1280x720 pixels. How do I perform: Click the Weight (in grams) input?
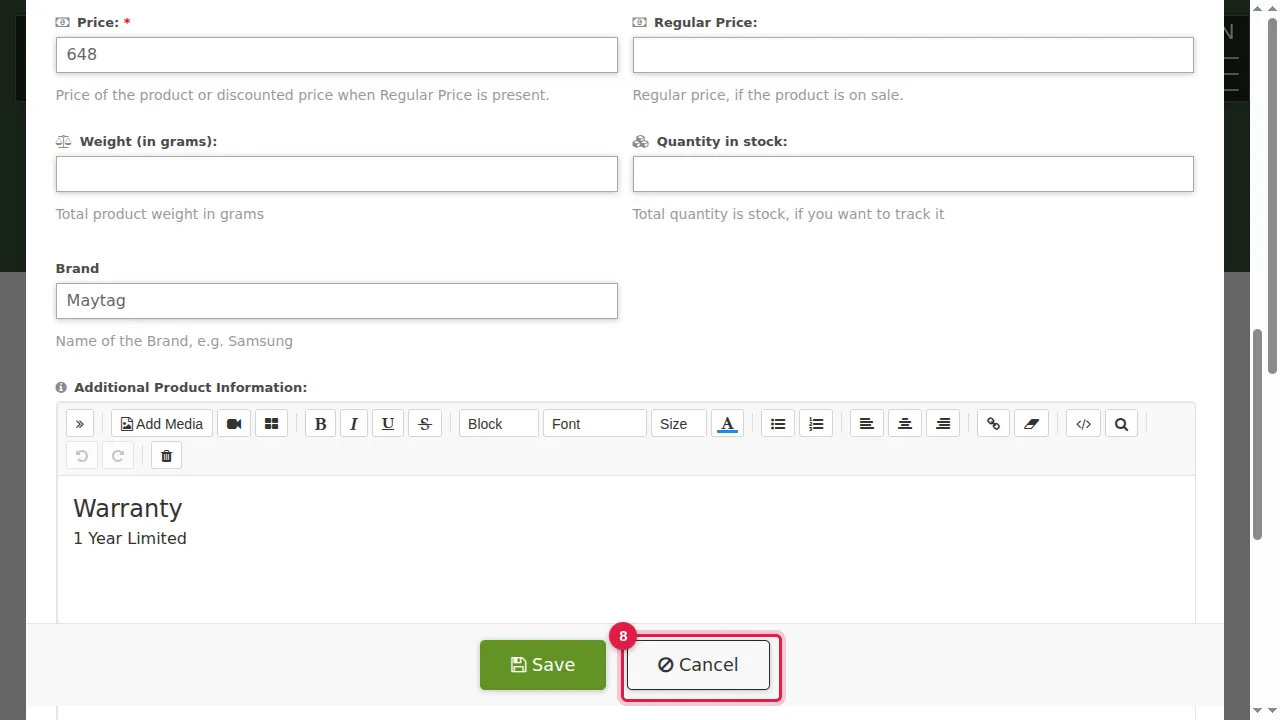(x=337, y=174)
